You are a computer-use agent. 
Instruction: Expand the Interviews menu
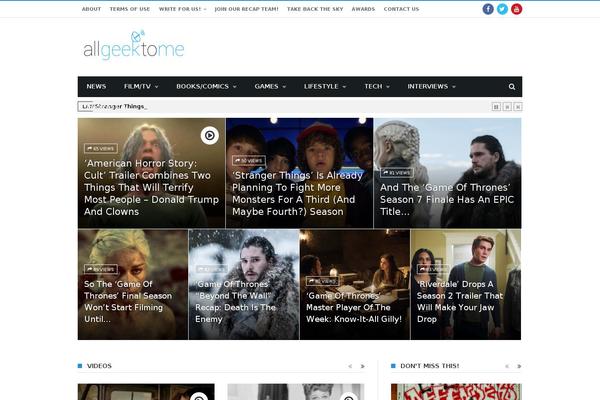[x=431, y=87]
